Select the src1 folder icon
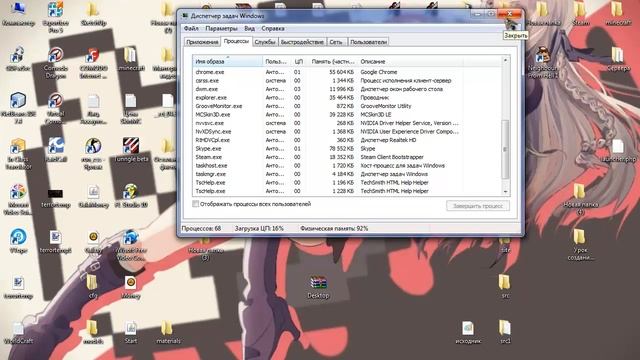The height and width of the screenshot is (360, 640). point(505,331)
